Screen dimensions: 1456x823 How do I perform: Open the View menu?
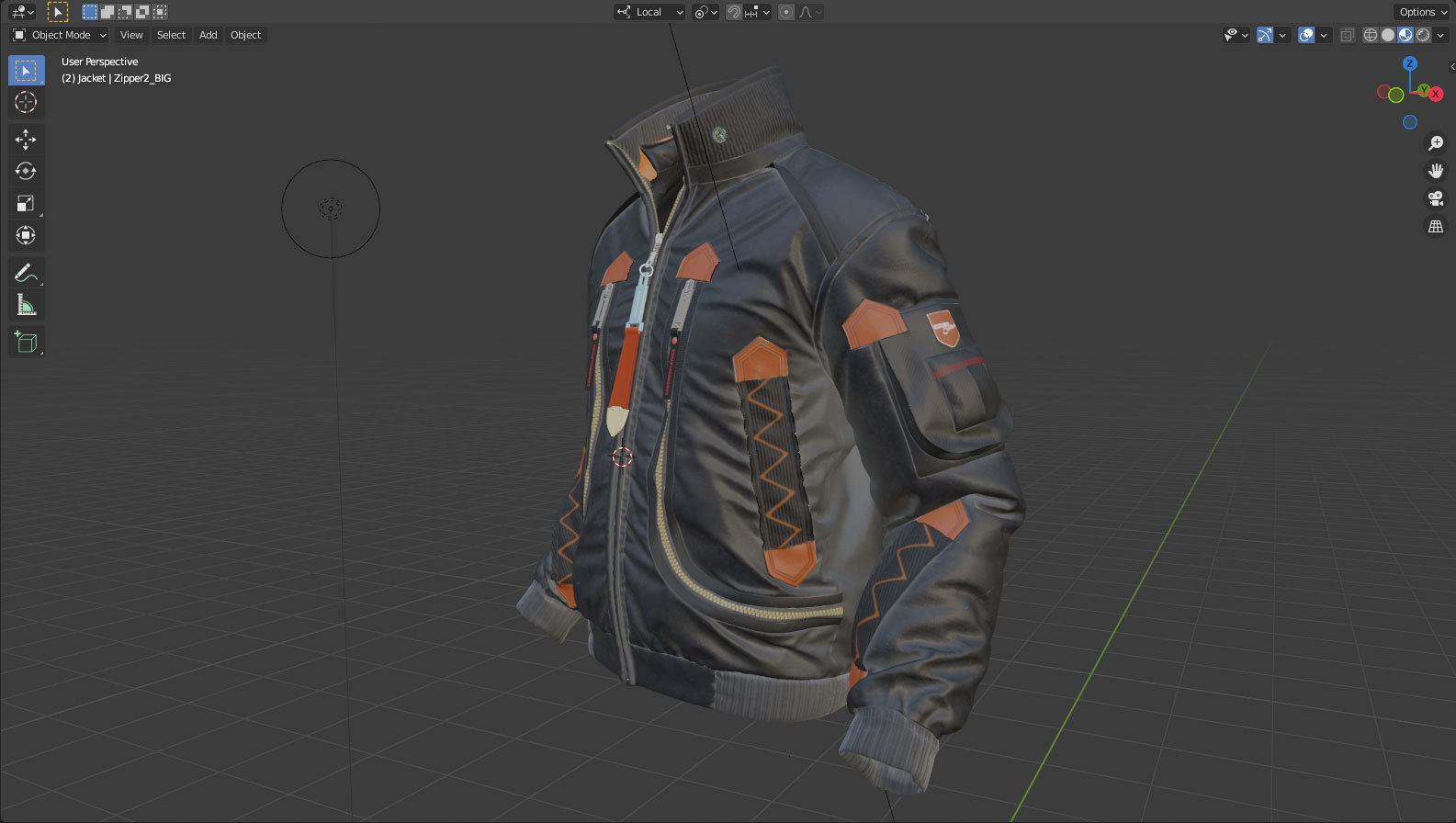[131, 35]
